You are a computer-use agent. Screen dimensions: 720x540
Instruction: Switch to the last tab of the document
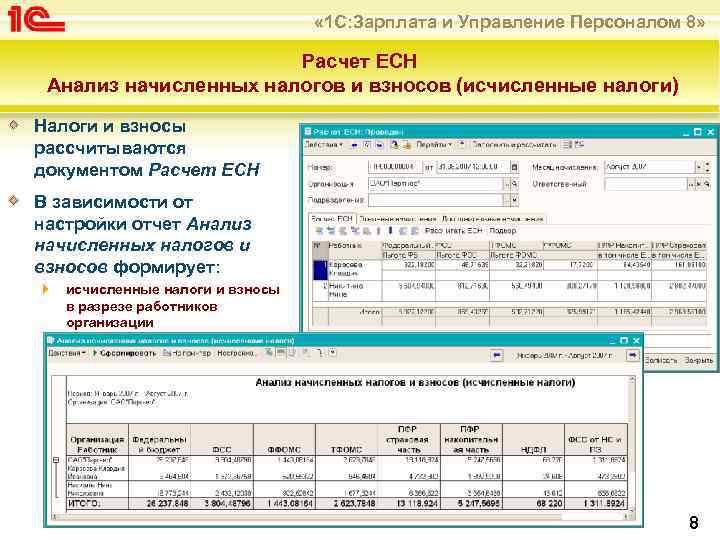coord(493,219)
